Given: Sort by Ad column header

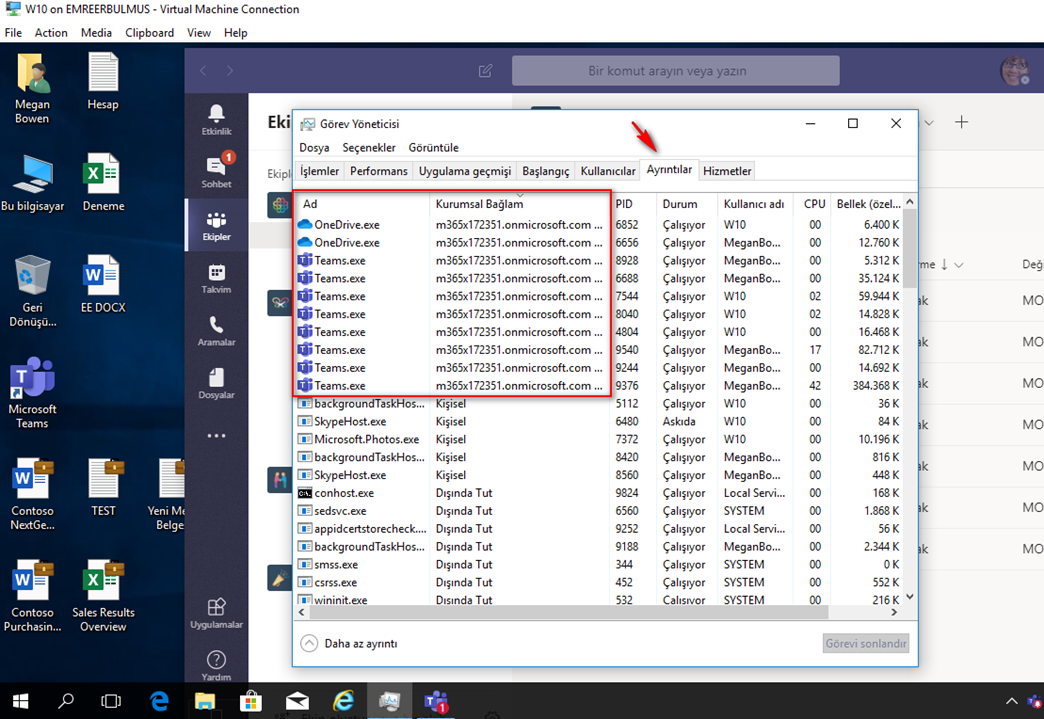Looking at the screenshot, I should (x=363, y=204).
